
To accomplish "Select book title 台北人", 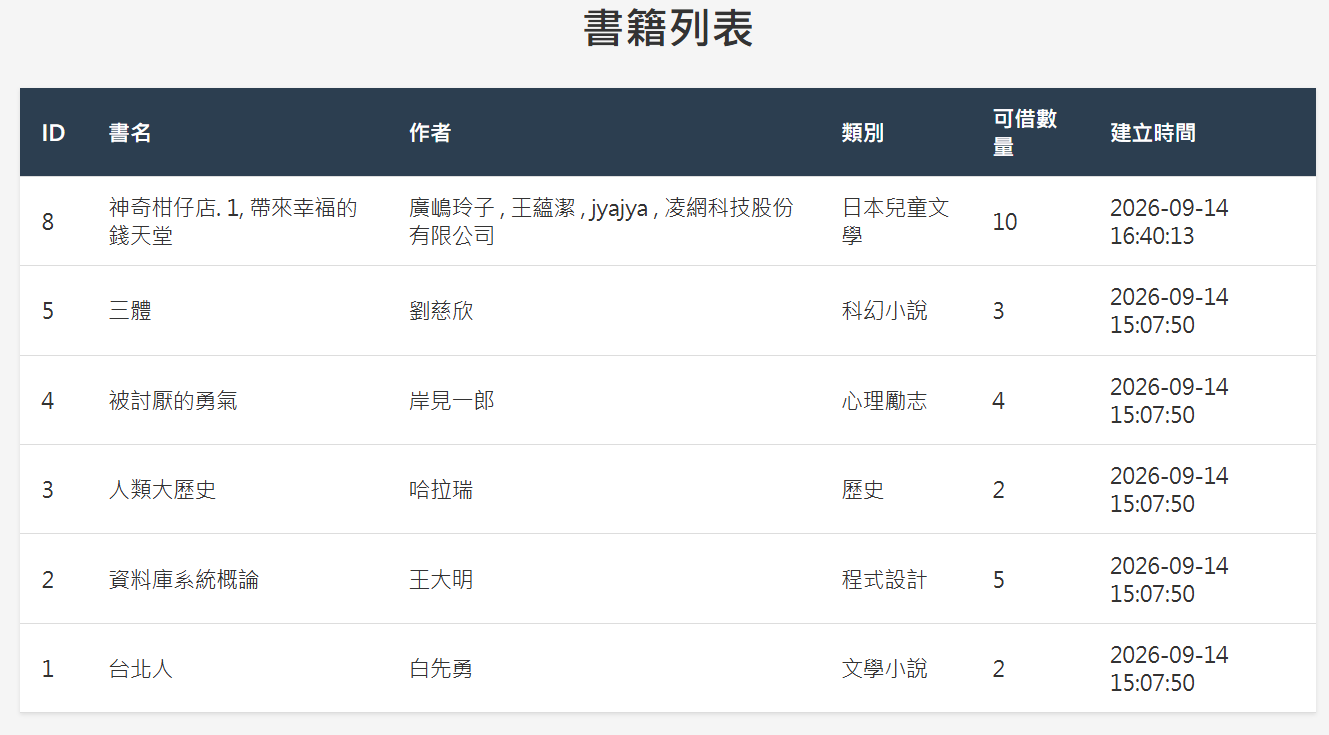I will (x=141, y=669).
